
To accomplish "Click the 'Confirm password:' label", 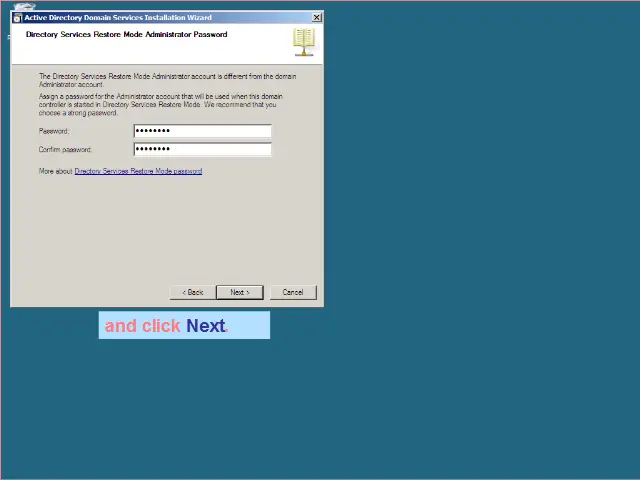I will pyautogui.click(x=65, y=149).
